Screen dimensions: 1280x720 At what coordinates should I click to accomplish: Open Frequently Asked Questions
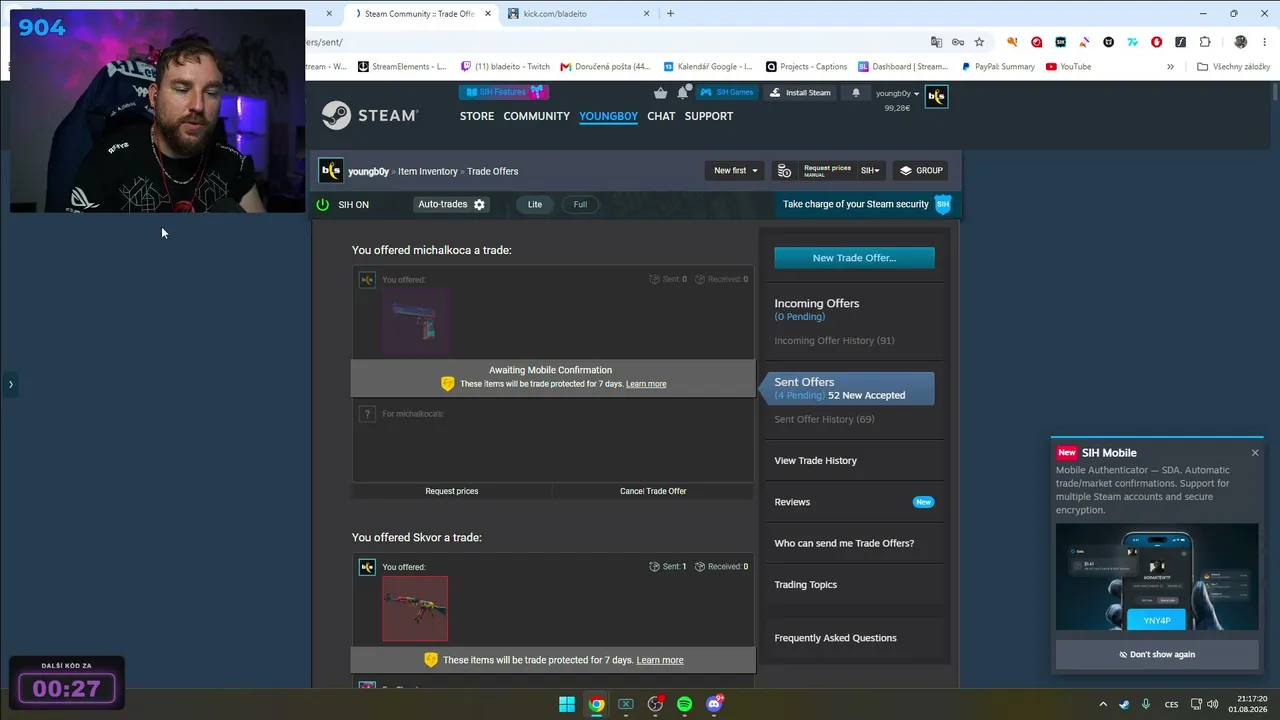(x=835, y=638)
